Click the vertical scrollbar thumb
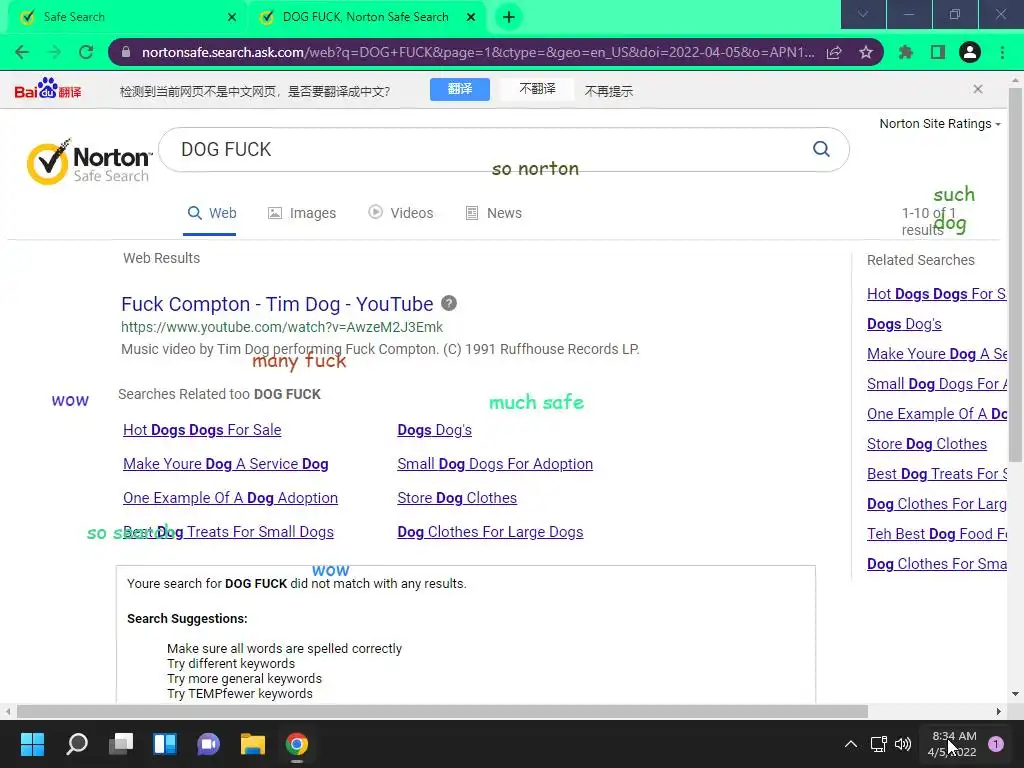Viewport: 1024px width, 768px height. (1015, 274)
